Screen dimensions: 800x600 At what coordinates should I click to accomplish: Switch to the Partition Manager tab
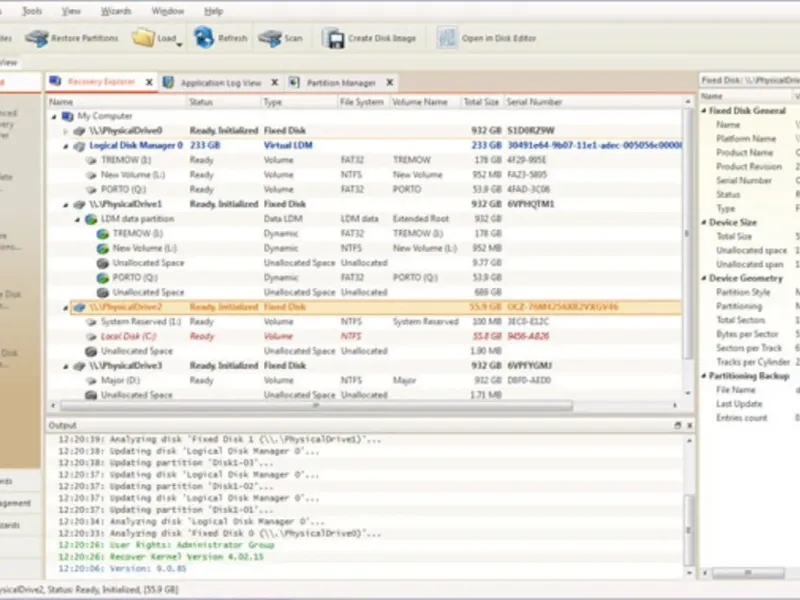point(341,82)
